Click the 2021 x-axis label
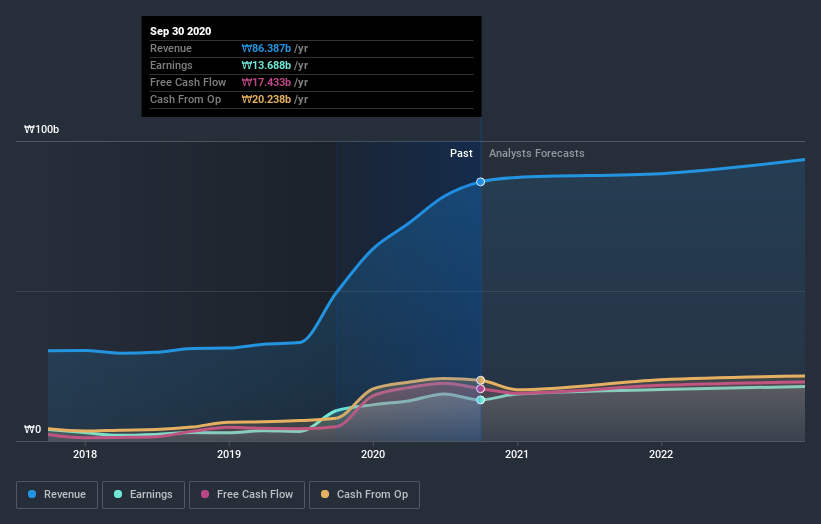Screen dimensions: 821x524 (517, 454)
